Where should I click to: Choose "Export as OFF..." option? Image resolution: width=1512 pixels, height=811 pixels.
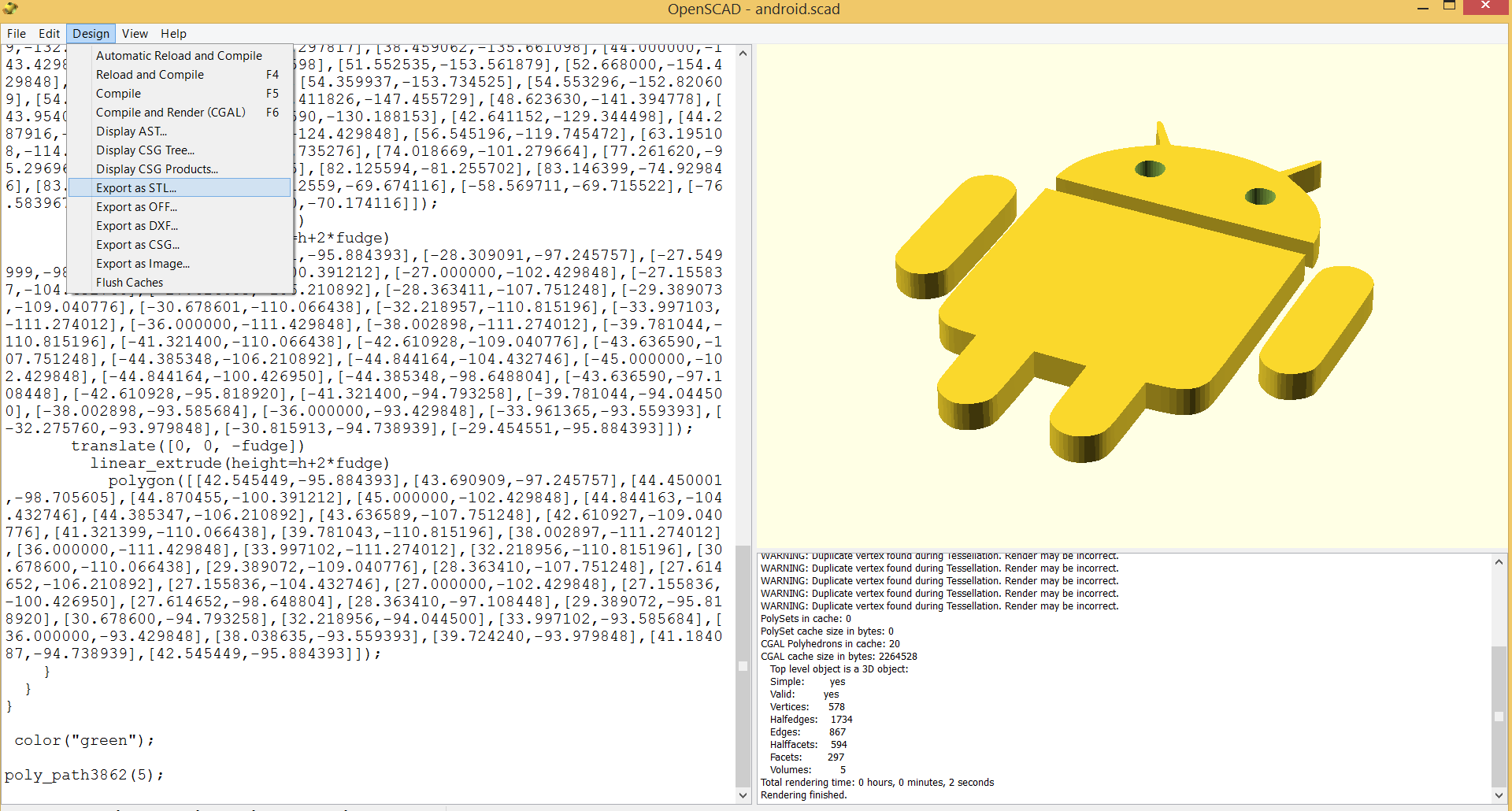[137, 206]
